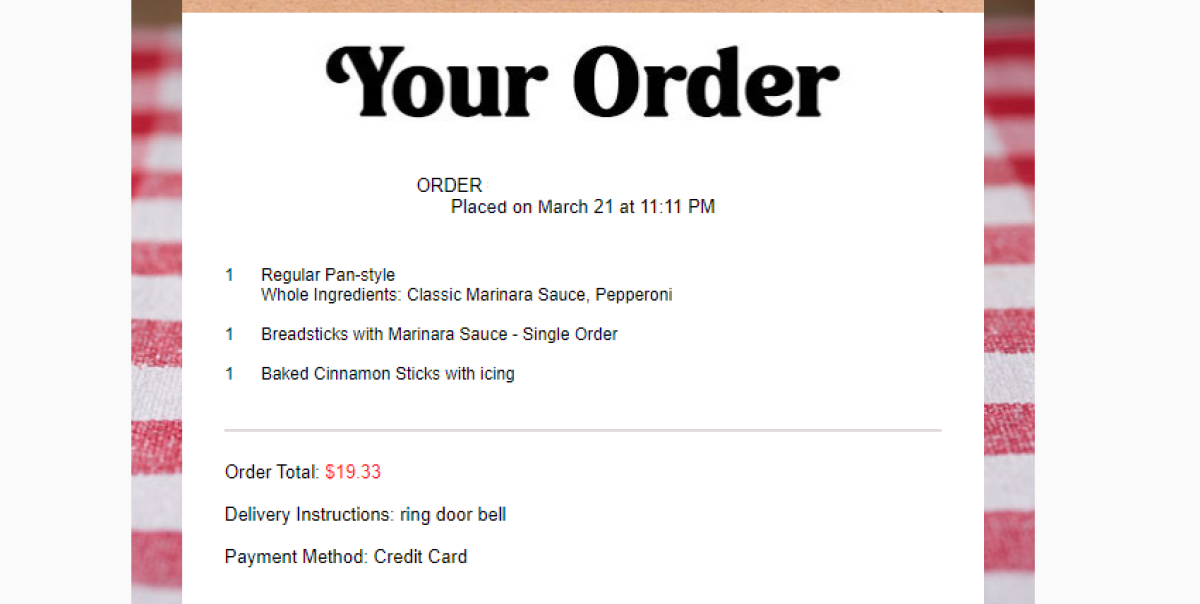Click the "Placed on March 21" timestamp
This screenshot has height=604, width=1200.
pos(582,207)
